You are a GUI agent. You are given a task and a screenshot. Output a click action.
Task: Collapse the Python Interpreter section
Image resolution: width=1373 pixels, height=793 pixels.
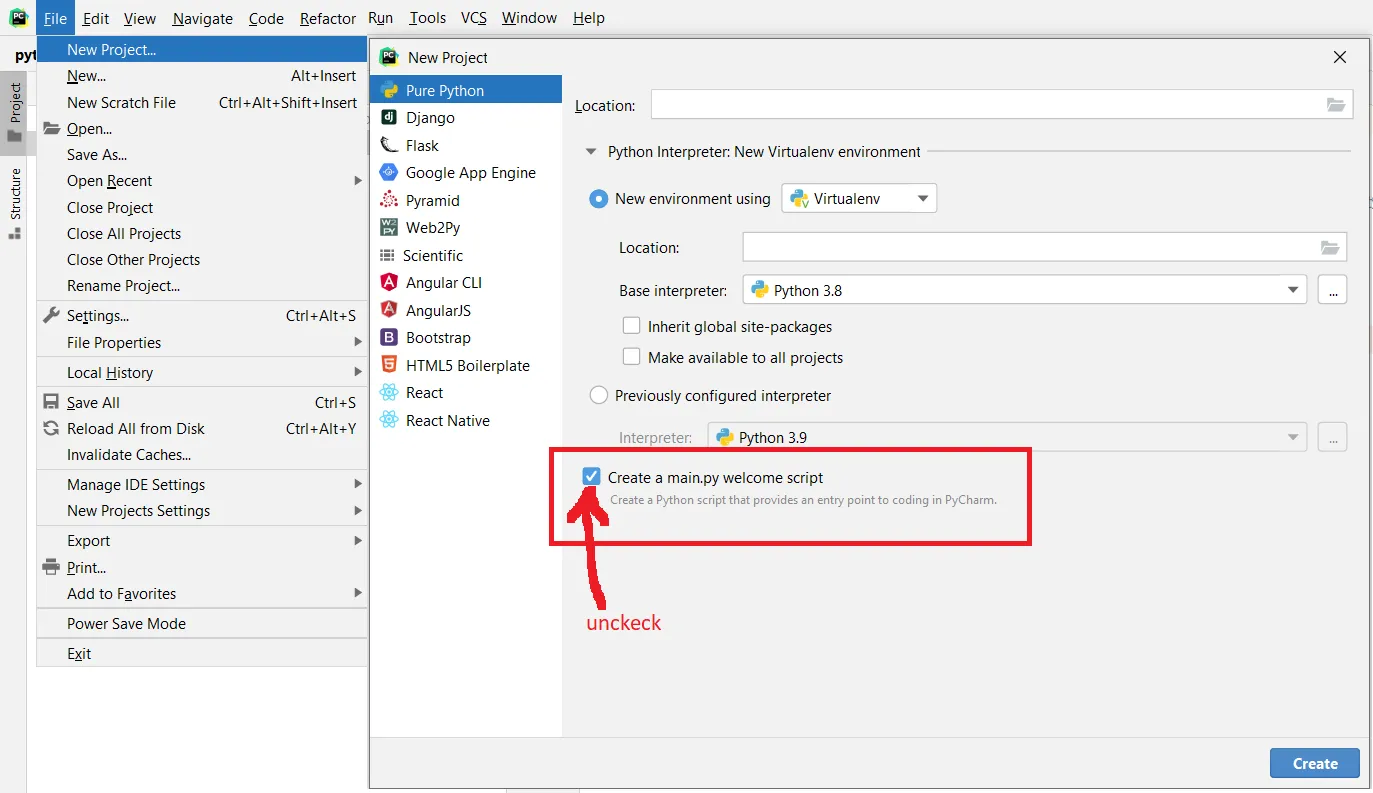click(x=593, y=152)
